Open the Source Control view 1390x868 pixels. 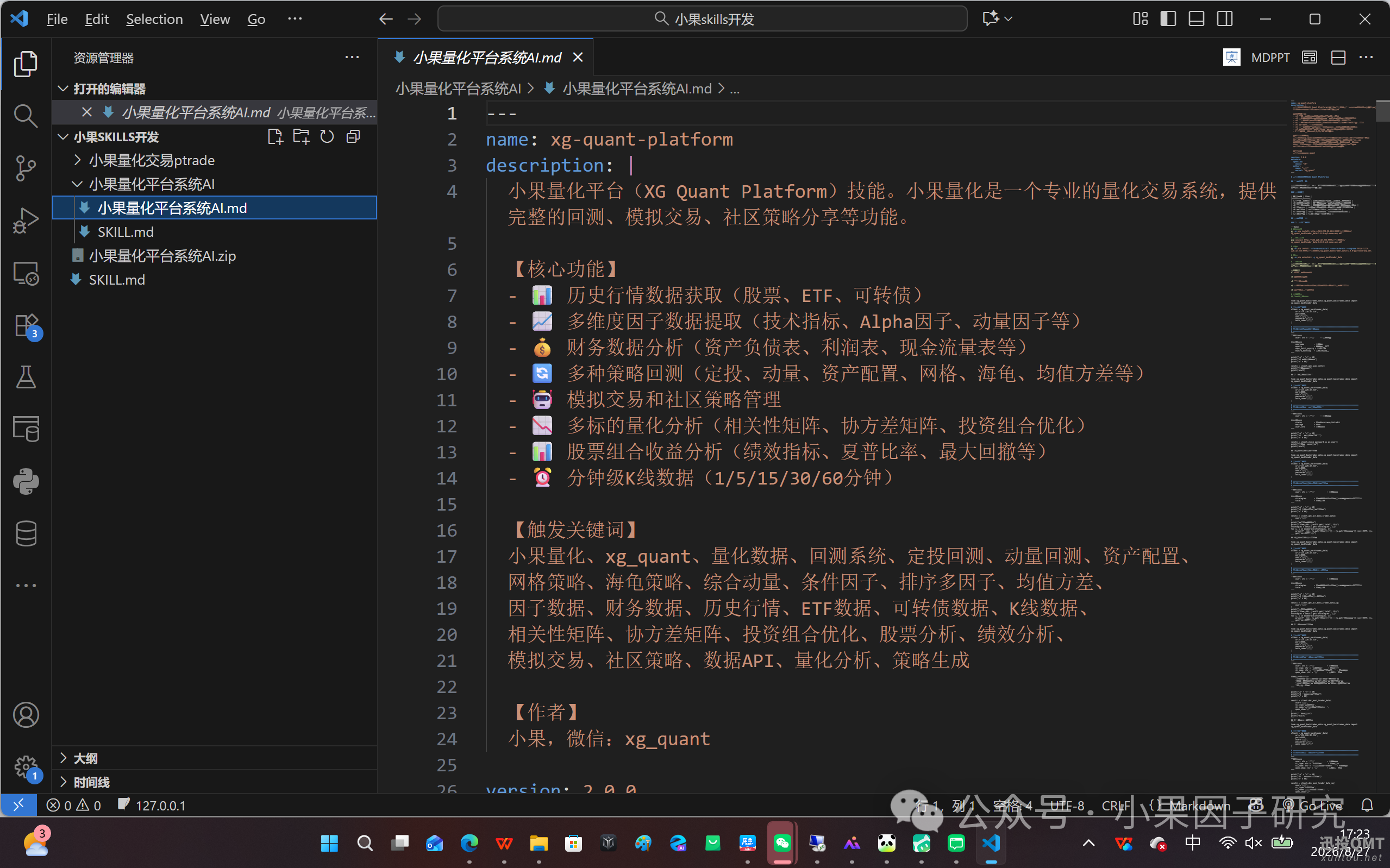[26, 168]
